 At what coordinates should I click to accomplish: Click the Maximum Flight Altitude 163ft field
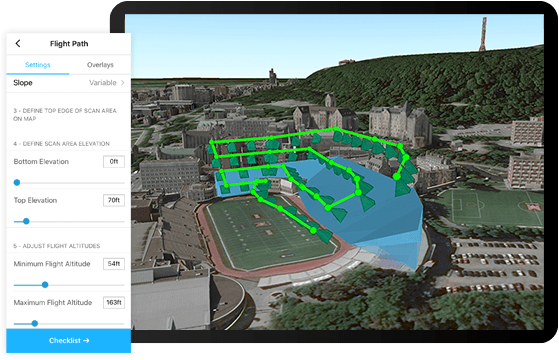(x=114, y=302)
